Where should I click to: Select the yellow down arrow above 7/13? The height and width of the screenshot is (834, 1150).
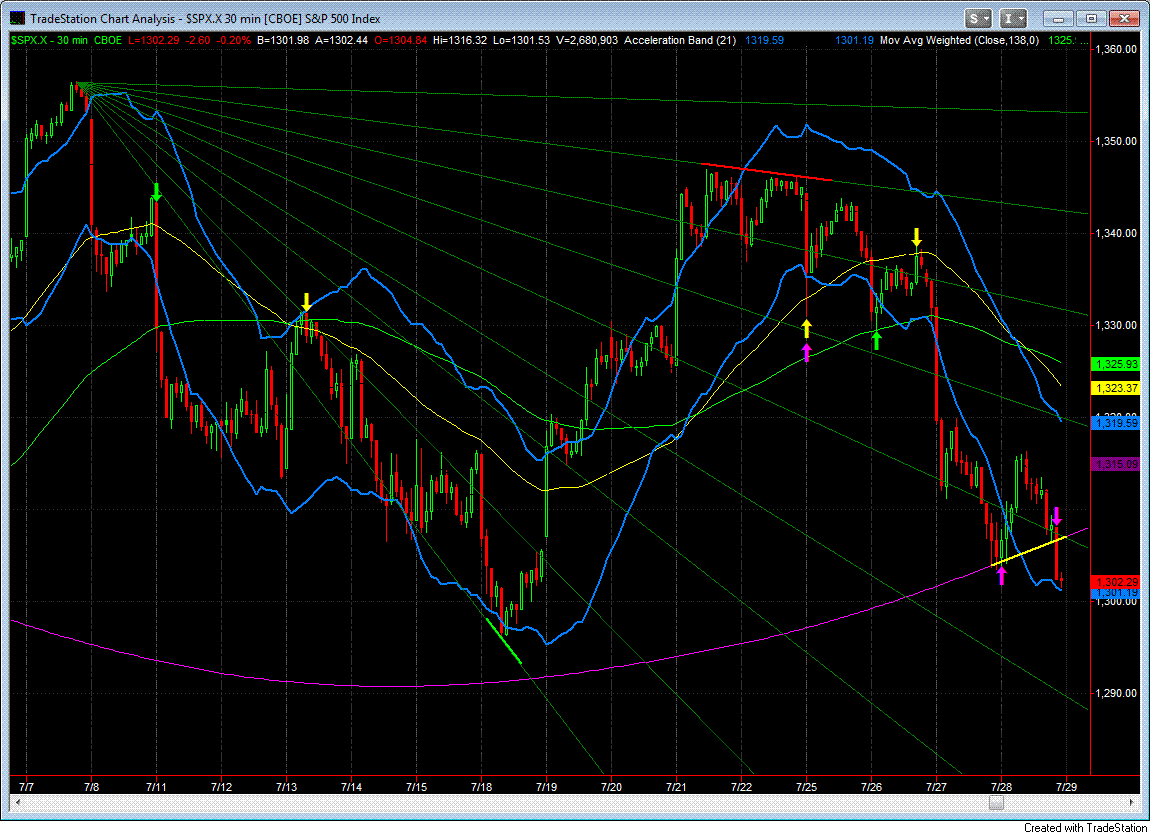307,301
